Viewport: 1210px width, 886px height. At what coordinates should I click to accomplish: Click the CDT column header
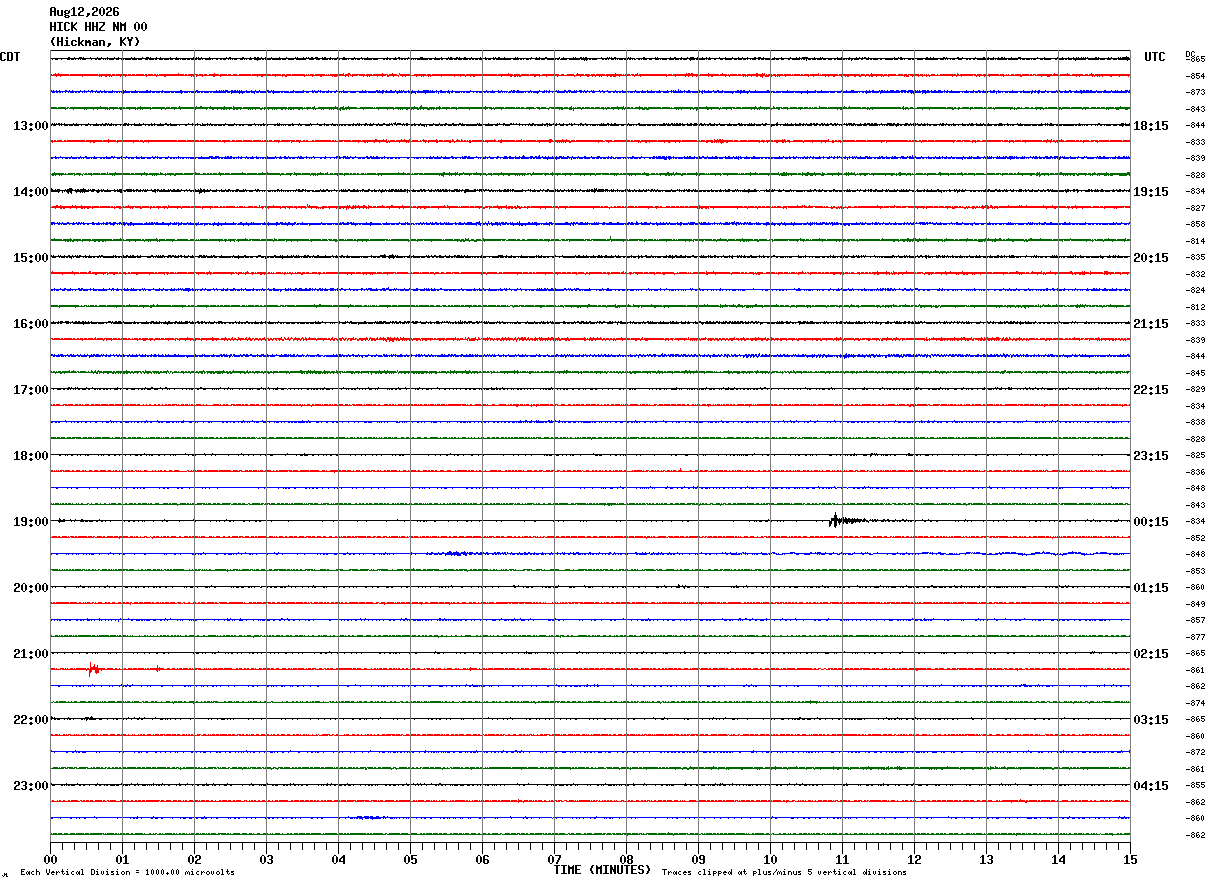tap(10, 57)
